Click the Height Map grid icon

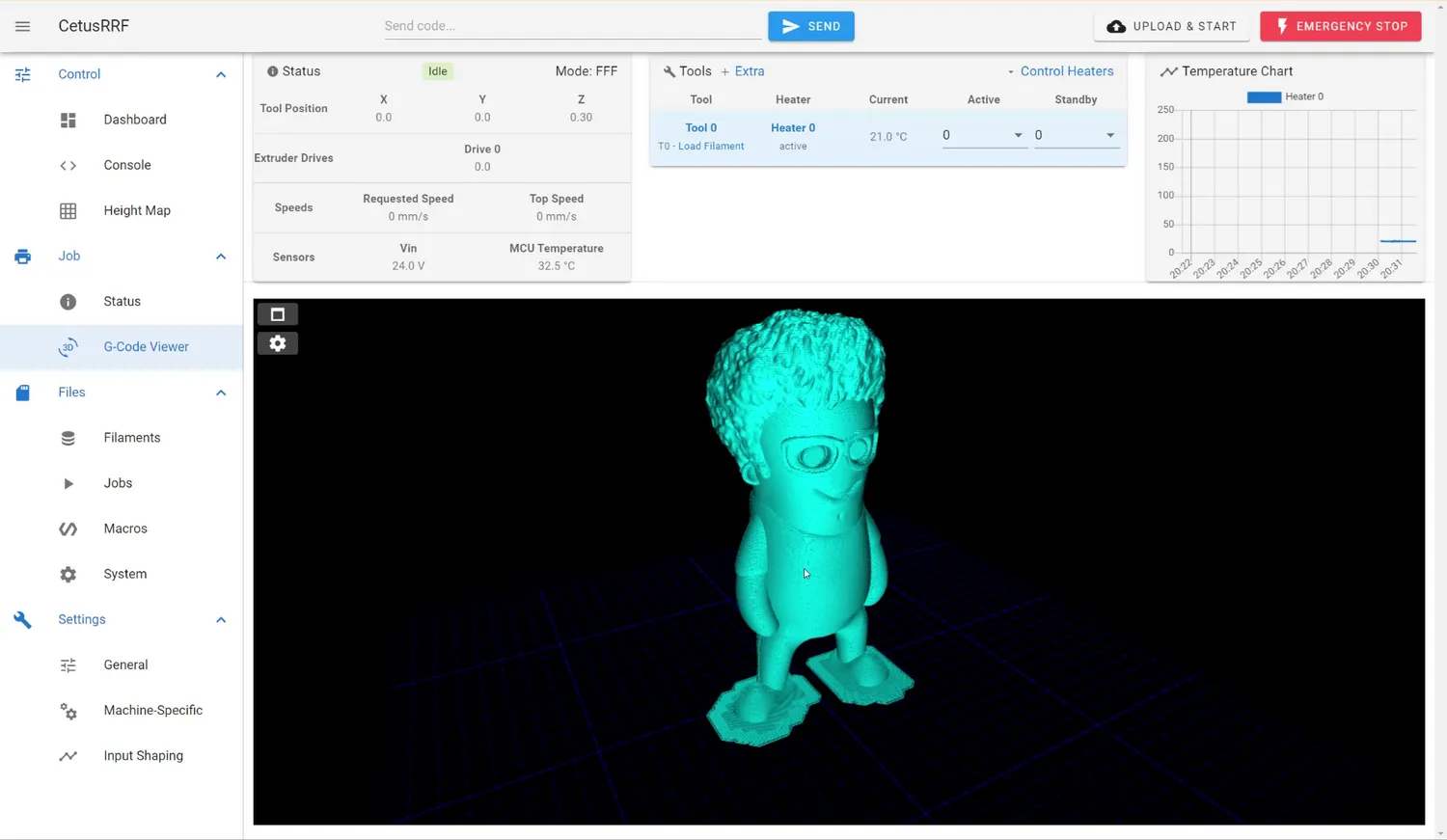[x=68, y=210]
